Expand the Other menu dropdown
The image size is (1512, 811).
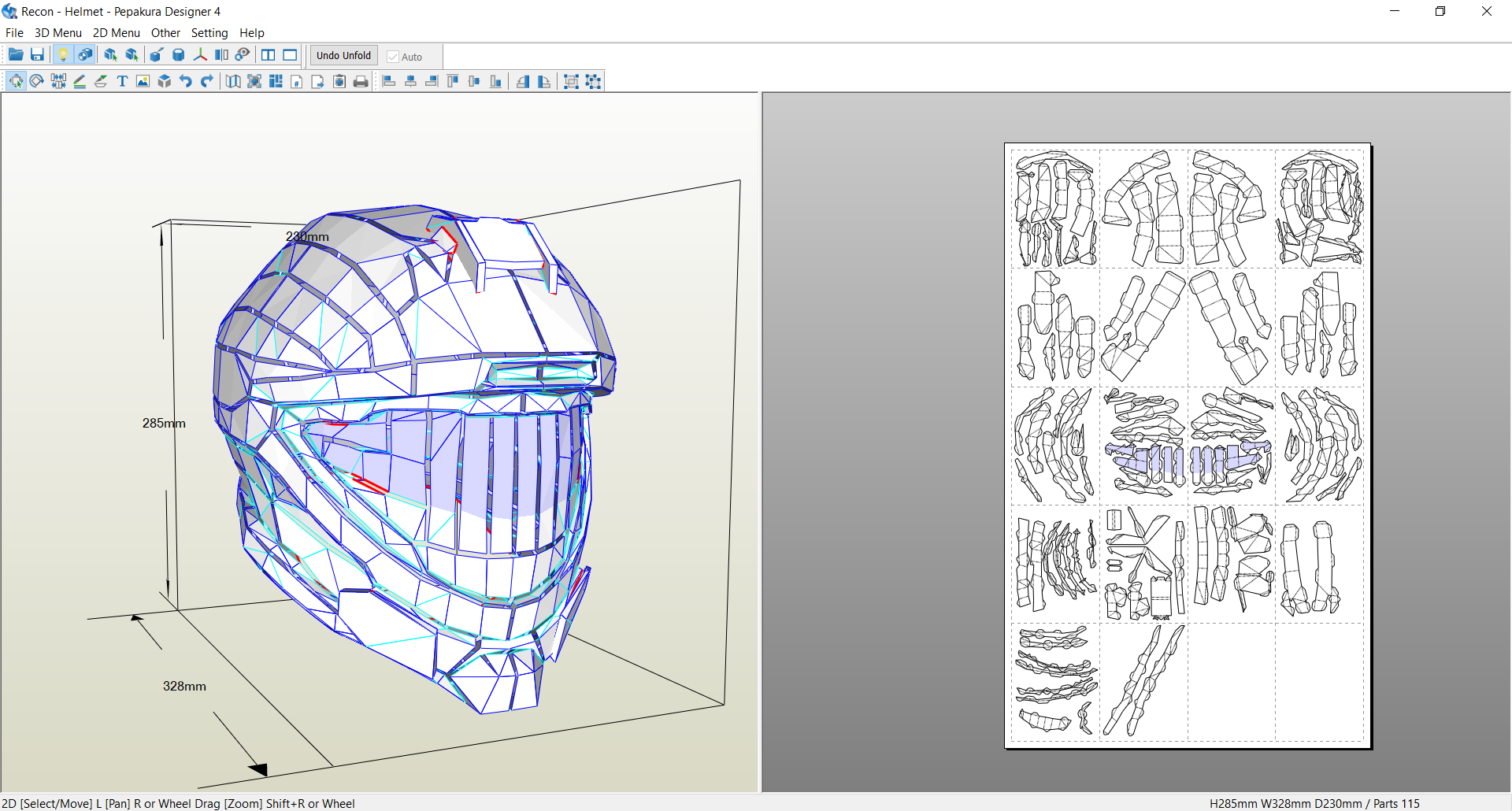point(165,33)
